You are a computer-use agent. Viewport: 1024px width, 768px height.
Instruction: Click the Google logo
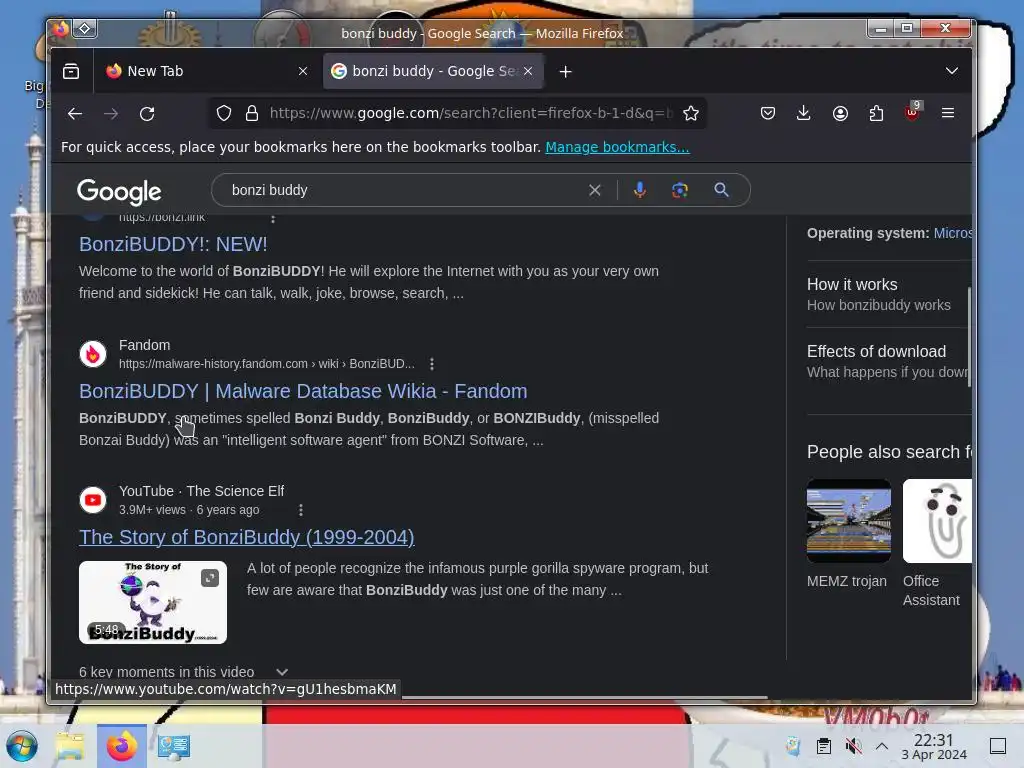[119, 191]
